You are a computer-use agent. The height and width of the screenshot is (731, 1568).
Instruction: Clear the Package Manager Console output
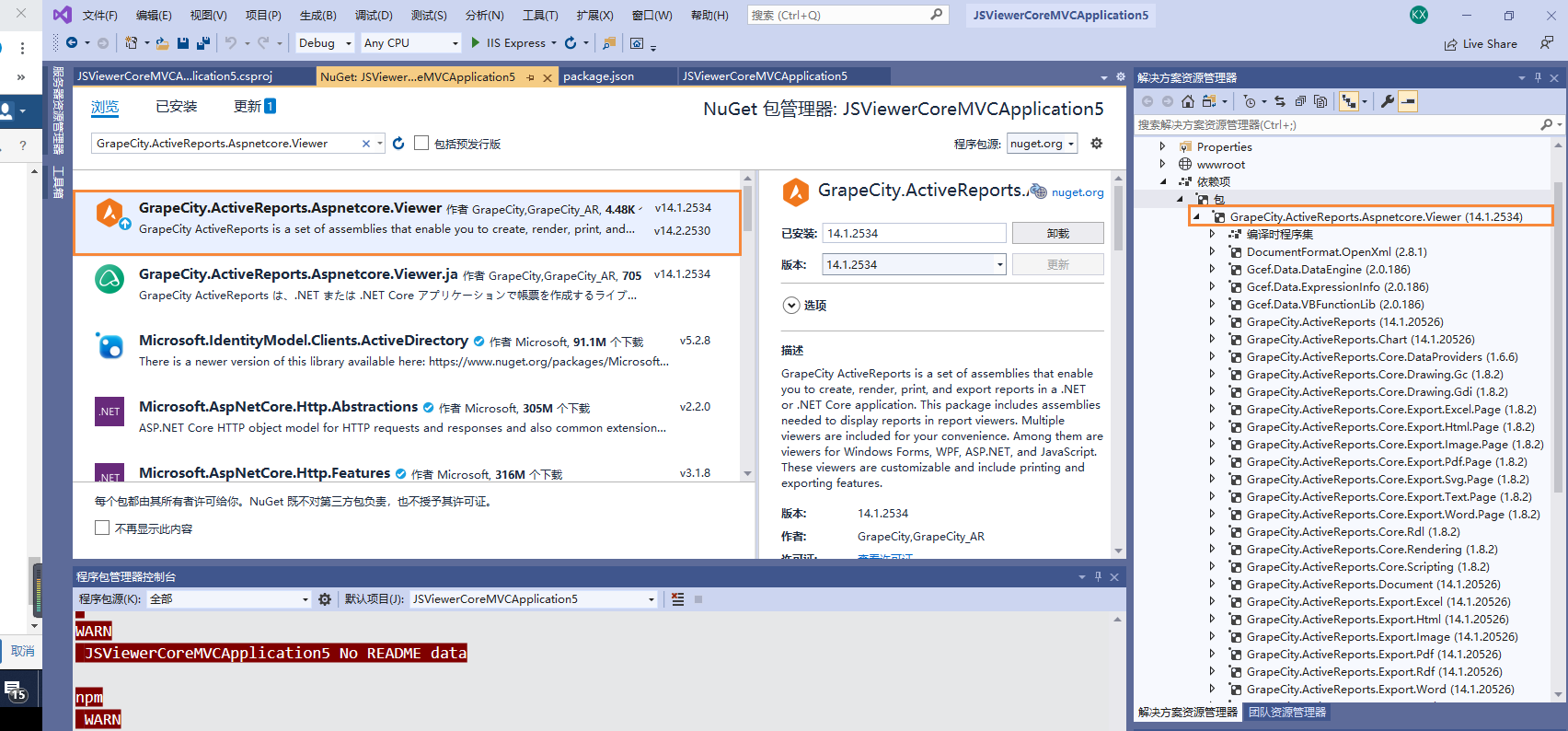[x=678, y=599]
